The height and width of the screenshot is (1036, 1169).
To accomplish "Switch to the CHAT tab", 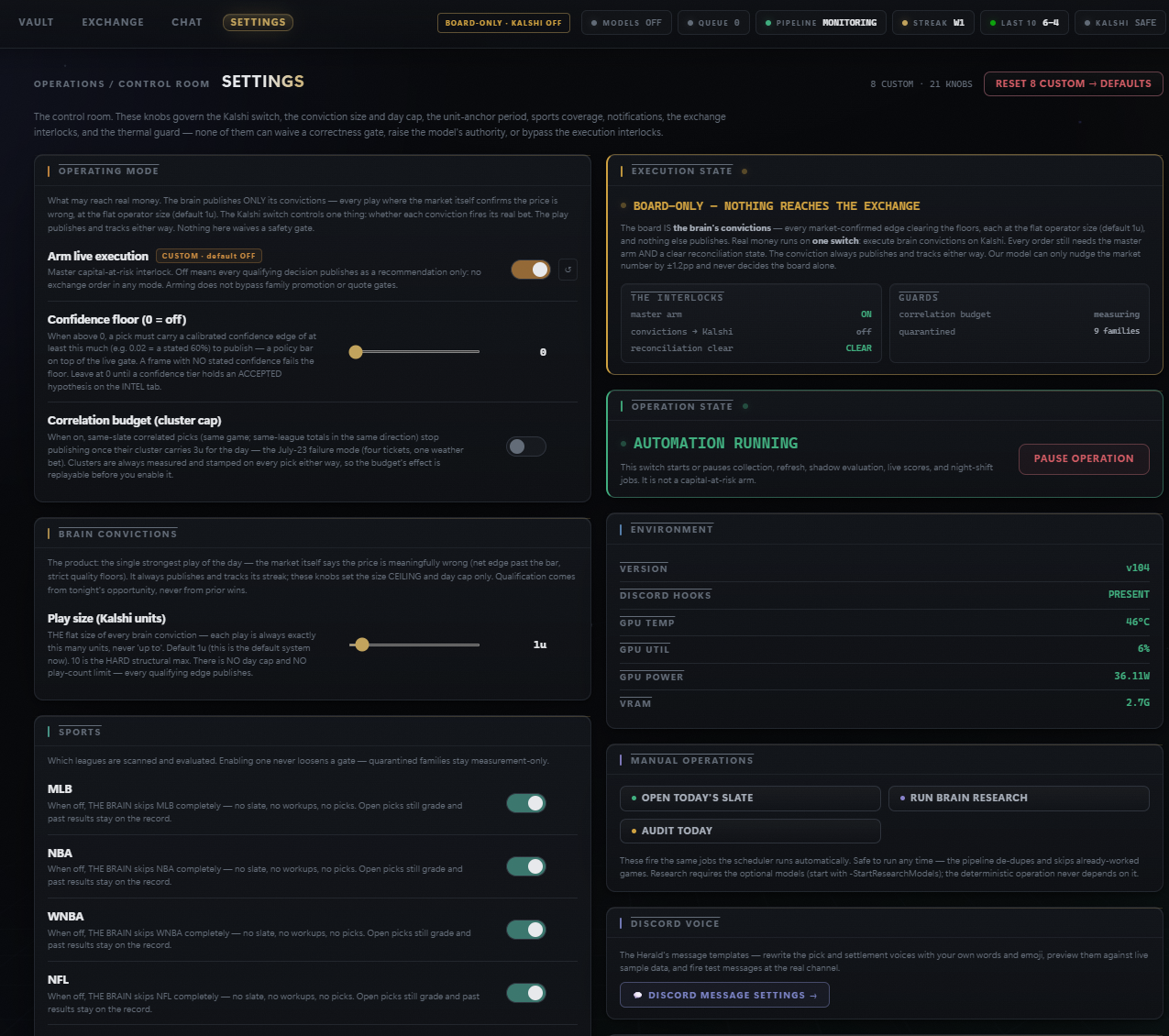I will (x=187, y=22).
